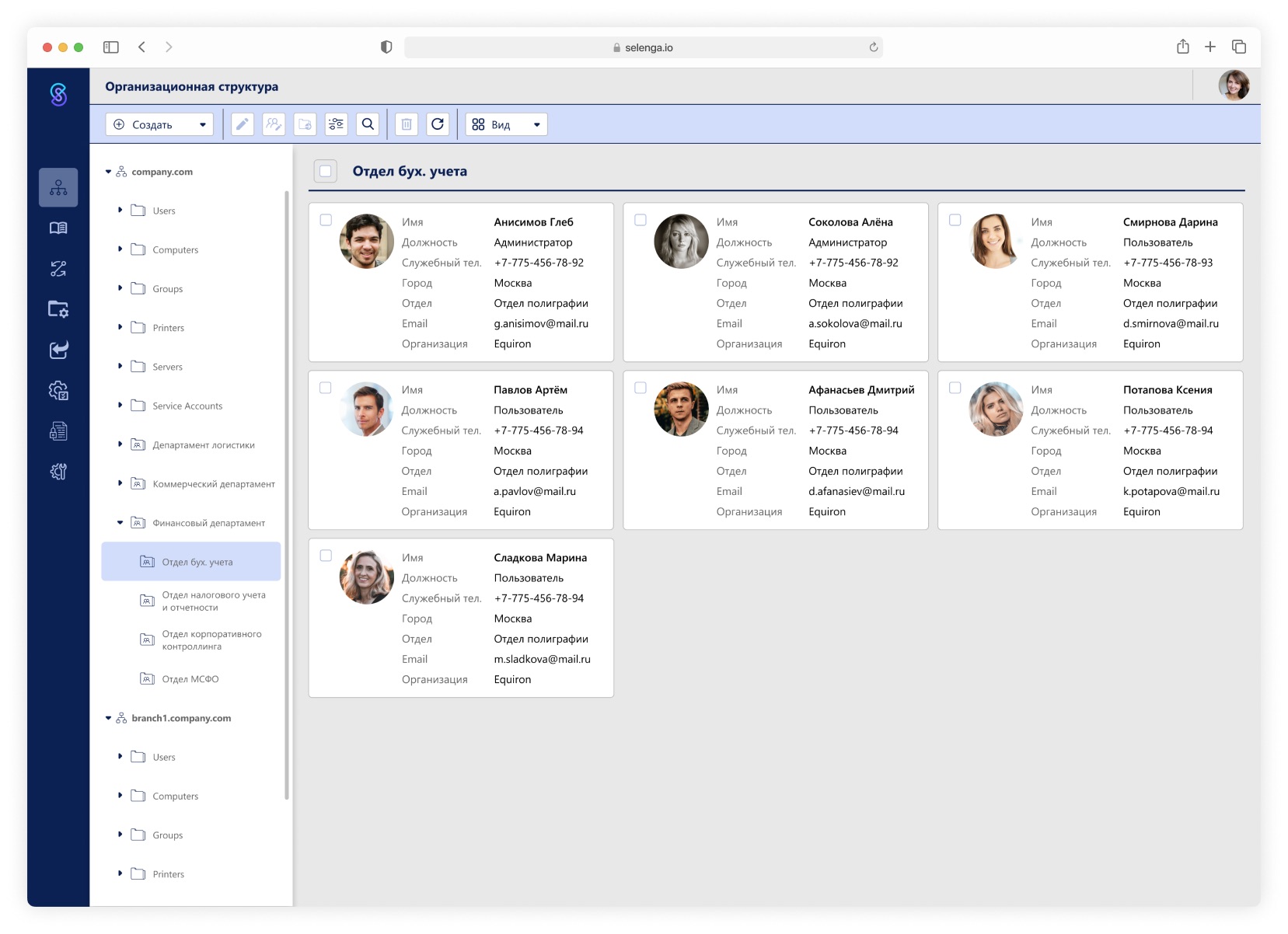Image resolution: width=1288 pixels, height=934 pixels.
Task: Click Потапова Ксения's profile photo
Action: (996, 409)
